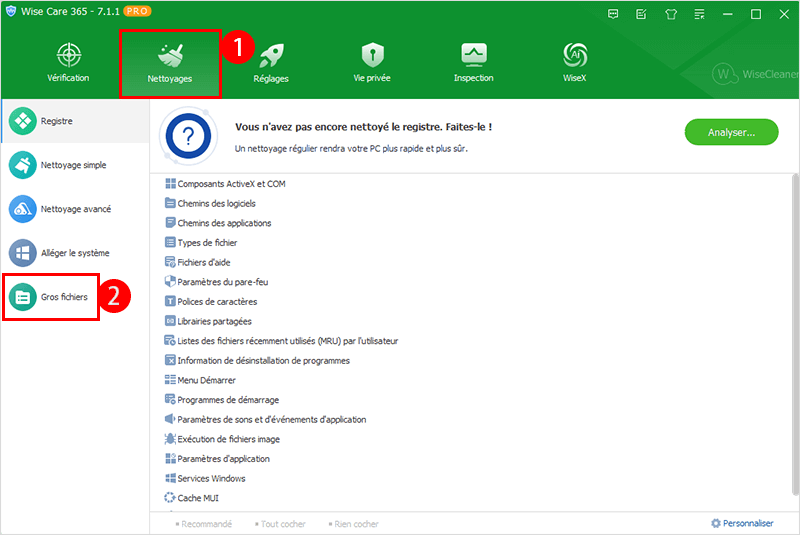The height and width of the screenshot is (535, 800).
Task: Select the text Programmes de démarrage
Action: 229,400
